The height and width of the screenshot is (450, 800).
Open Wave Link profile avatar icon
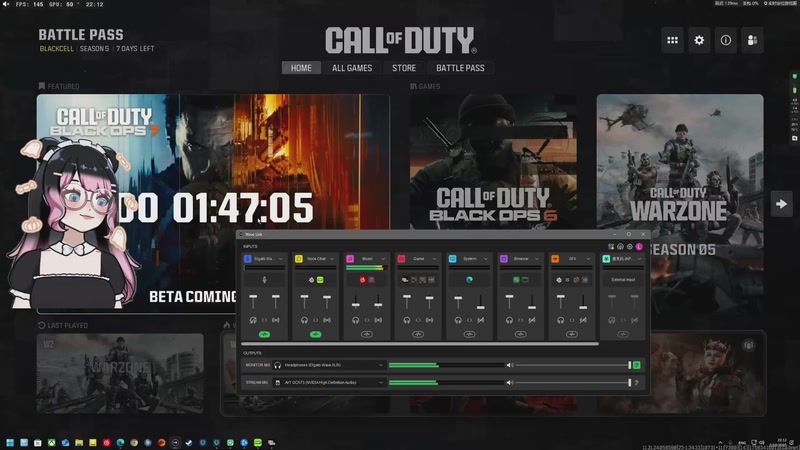[x=639, y=247]
